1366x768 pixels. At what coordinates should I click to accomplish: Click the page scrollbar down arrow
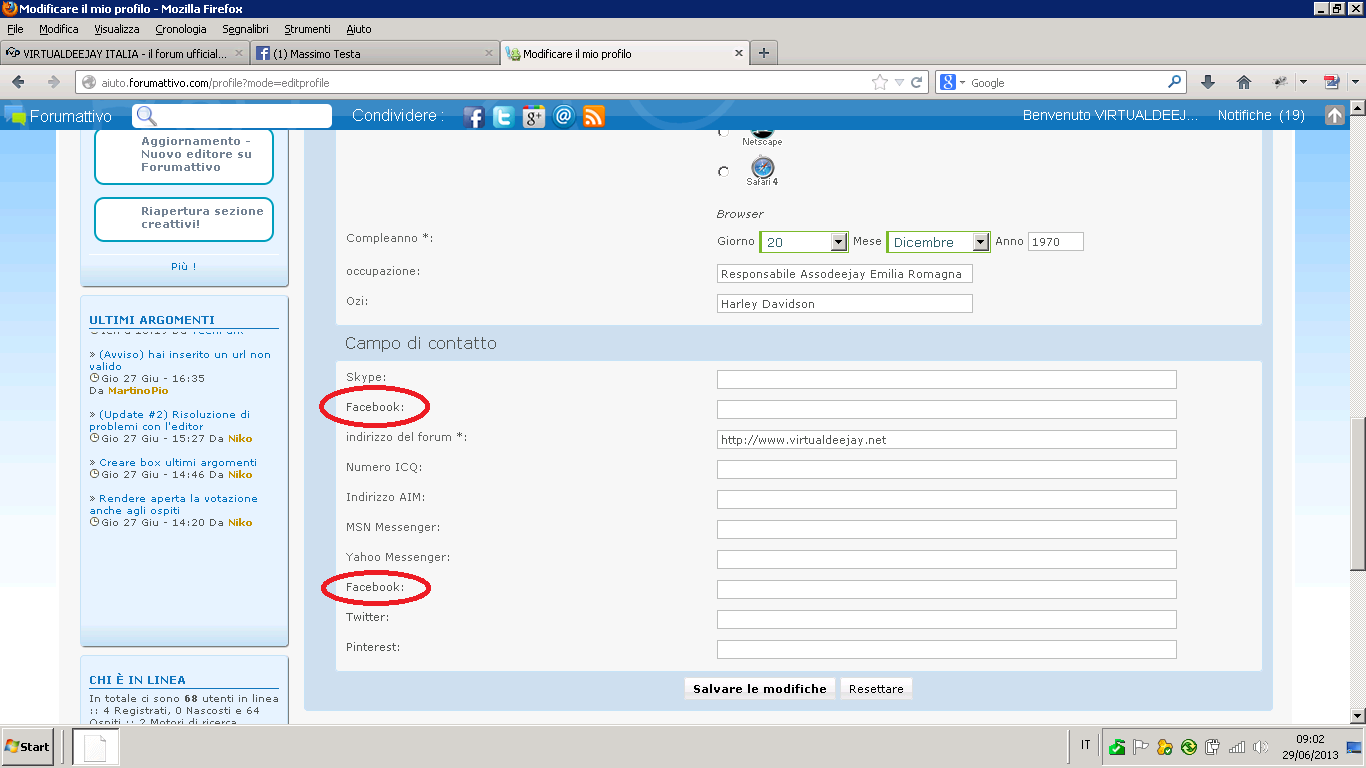[1357, 716]
